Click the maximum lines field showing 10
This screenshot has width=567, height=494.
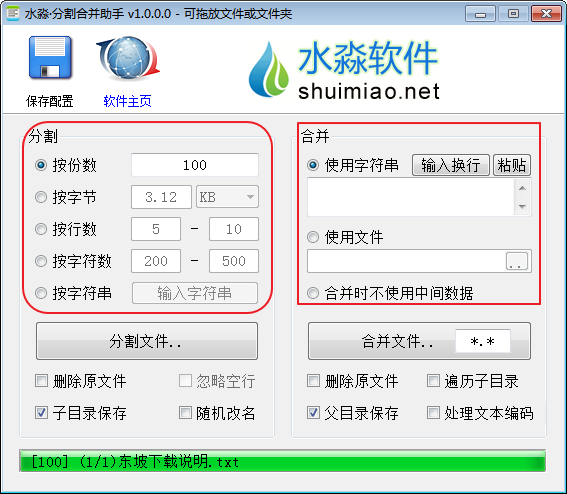234,229
